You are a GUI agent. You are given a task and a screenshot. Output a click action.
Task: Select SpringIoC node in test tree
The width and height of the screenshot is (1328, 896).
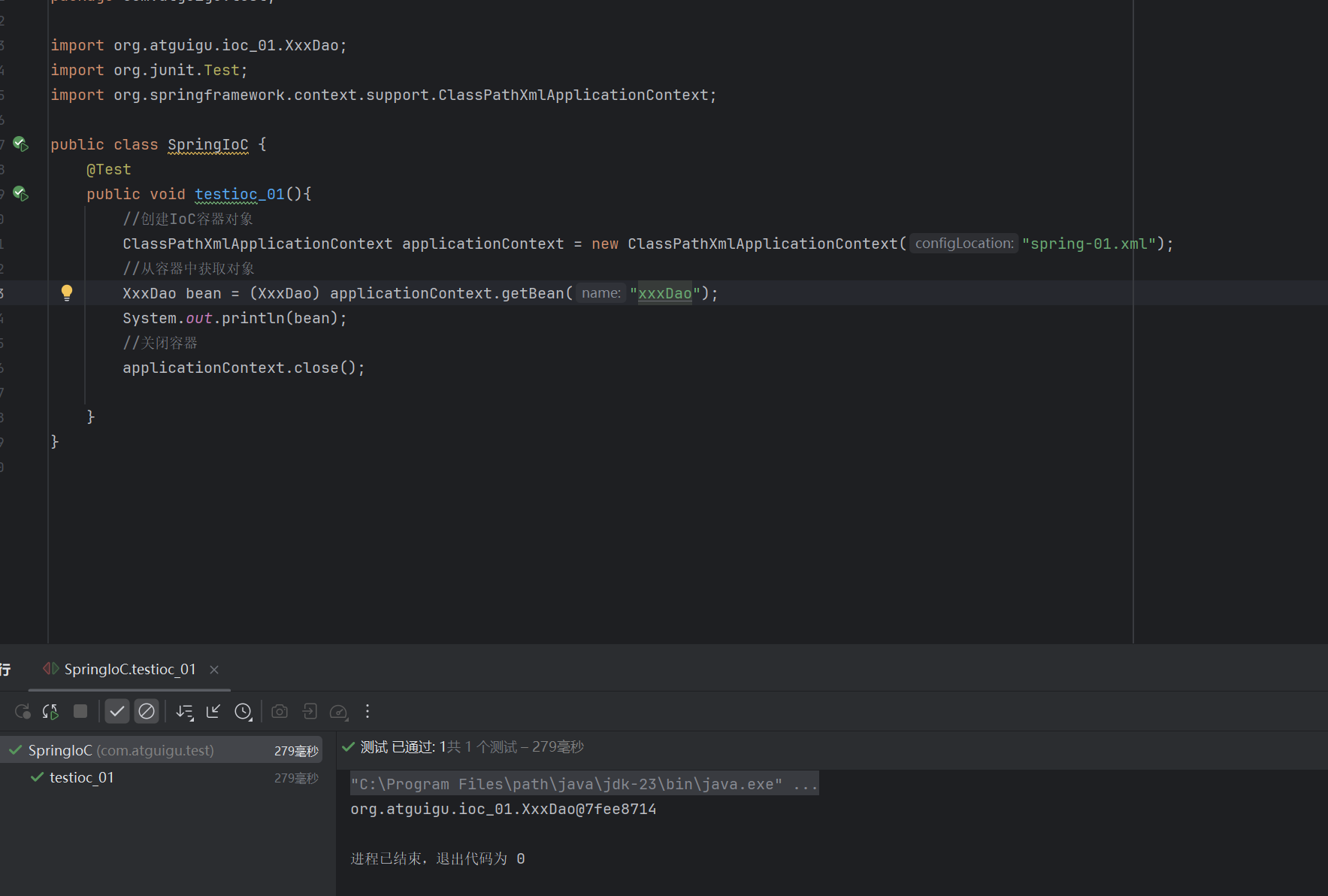[x=120, y=750]
